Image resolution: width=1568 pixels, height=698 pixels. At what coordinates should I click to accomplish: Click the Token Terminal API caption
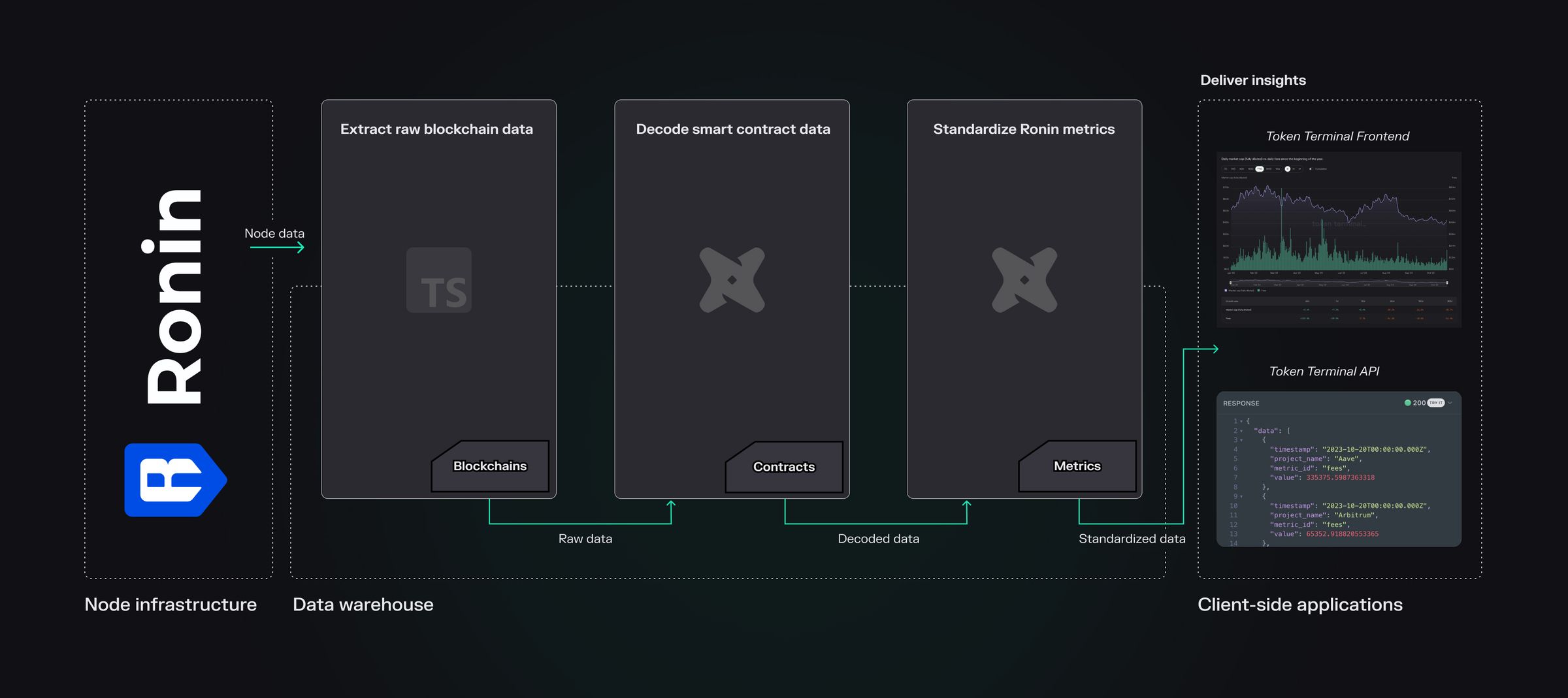[x=1324, y=372]
